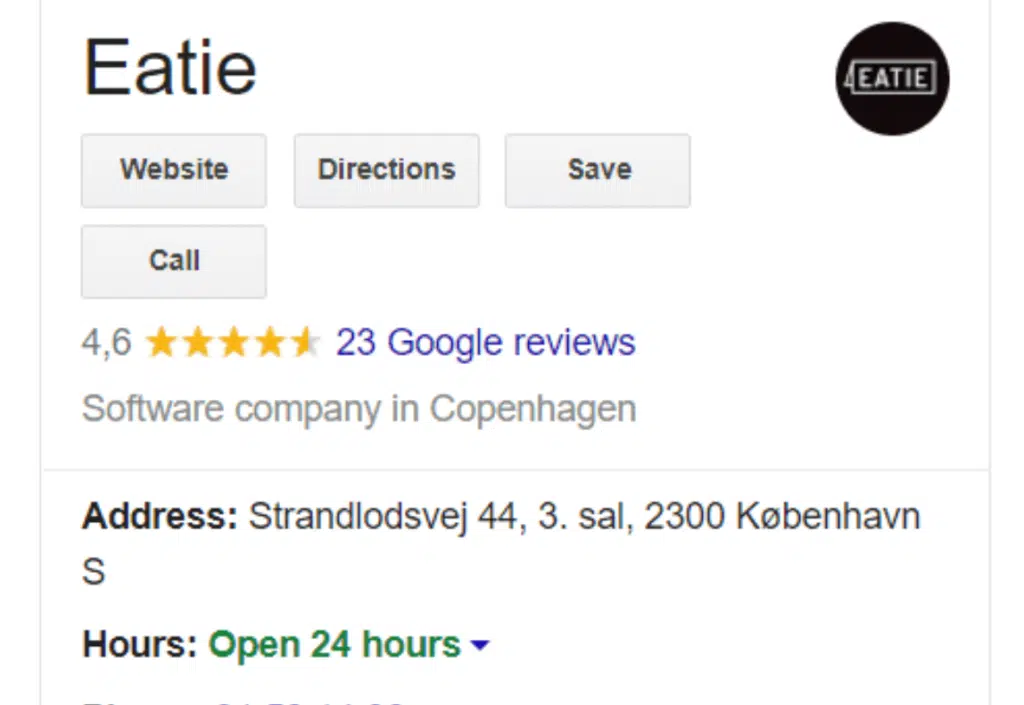The height and width of the screenshot is (705, 1024).
Task: Click the fourth gold rating star
Action: 269,343
